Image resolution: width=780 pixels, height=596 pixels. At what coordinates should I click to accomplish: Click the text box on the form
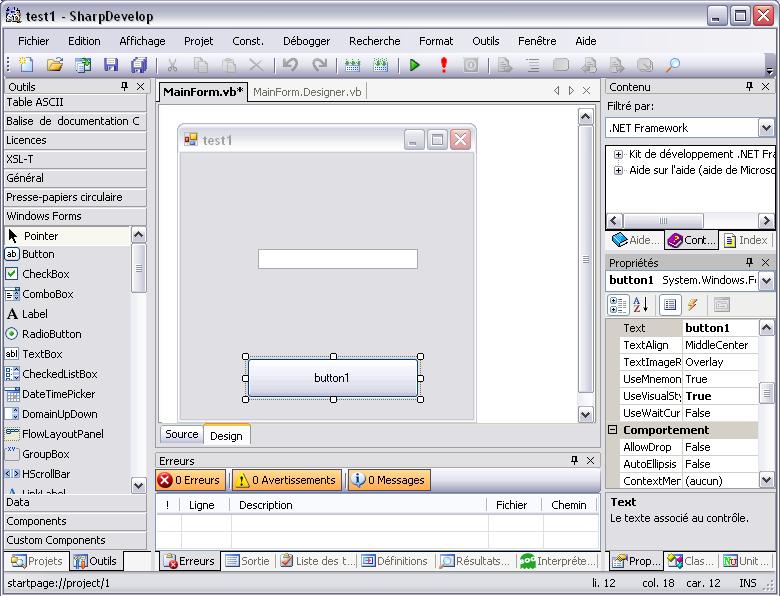click(337, 259)
